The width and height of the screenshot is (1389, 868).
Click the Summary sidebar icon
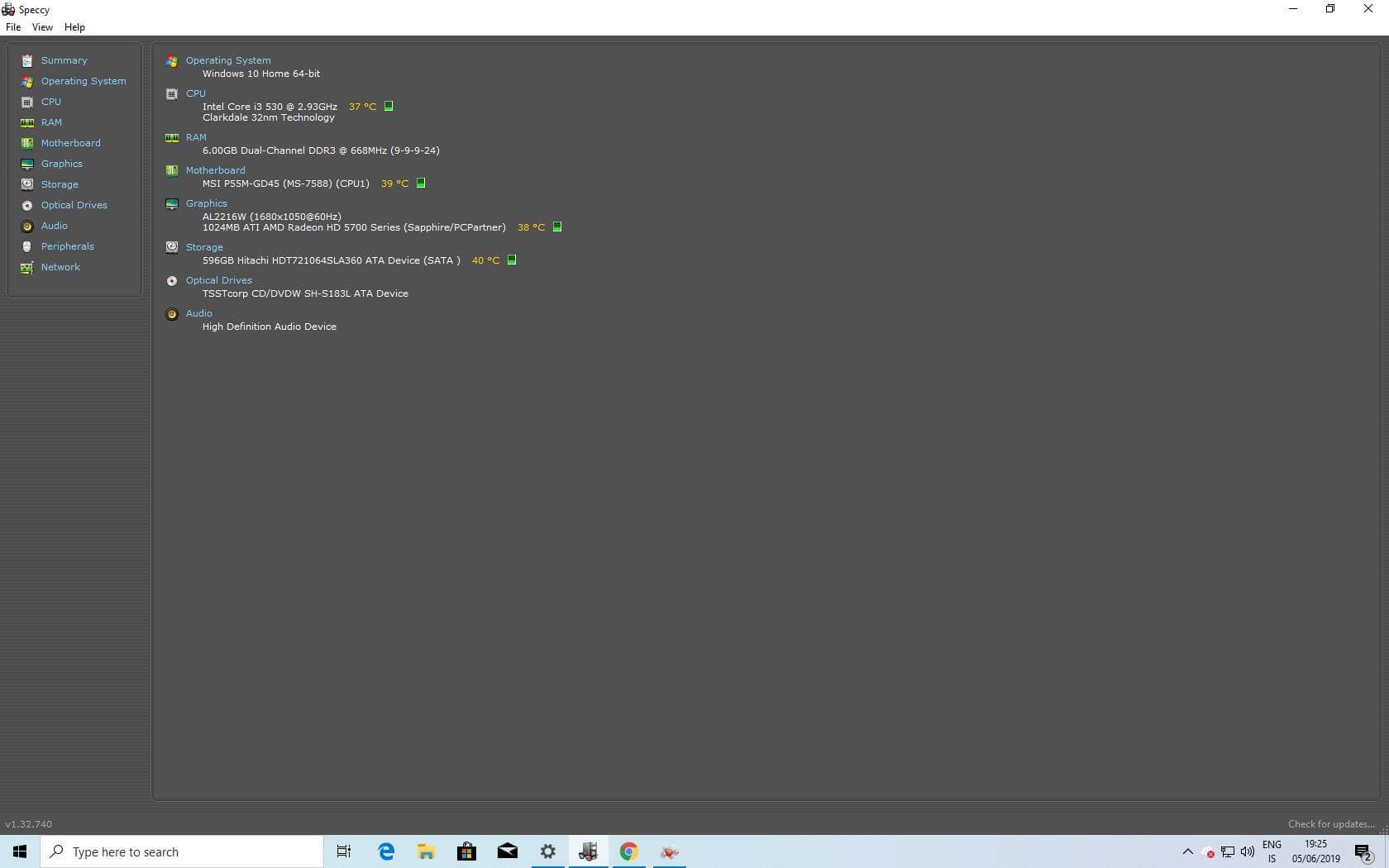pyautogui.click(x=27, y=60)
